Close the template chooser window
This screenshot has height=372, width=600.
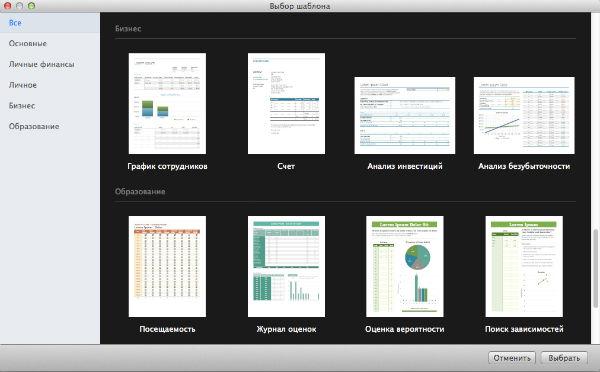pos(7,6)
